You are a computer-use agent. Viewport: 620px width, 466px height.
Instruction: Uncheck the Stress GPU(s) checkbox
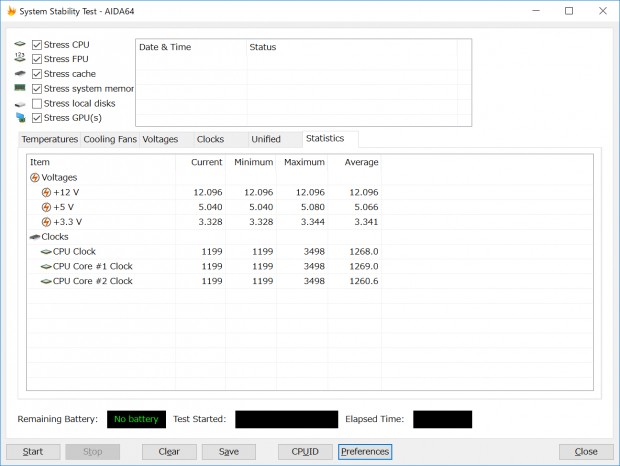(37, 118)
